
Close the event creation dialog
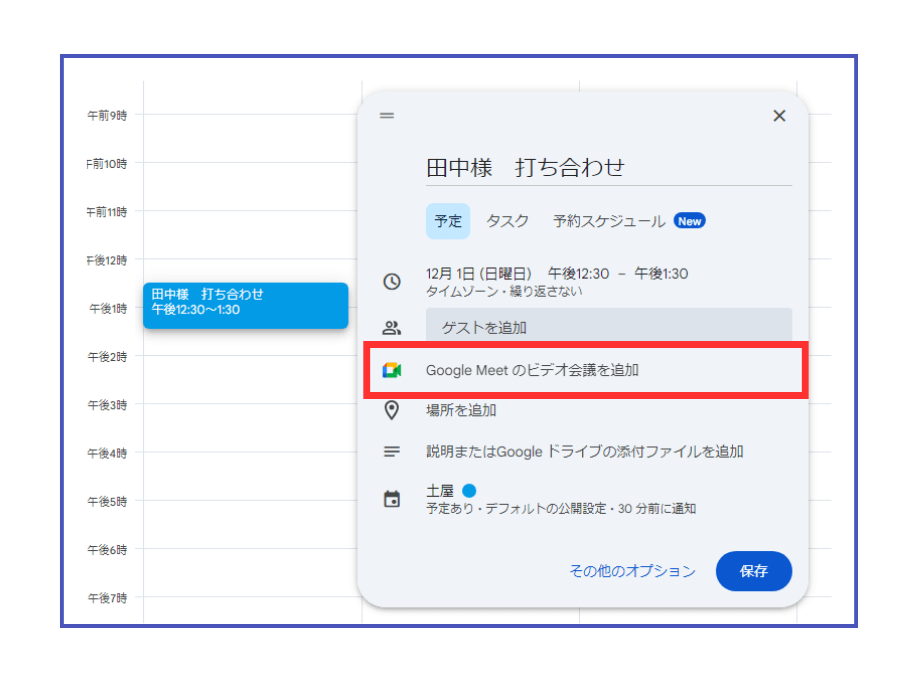[x=779, y=116]
